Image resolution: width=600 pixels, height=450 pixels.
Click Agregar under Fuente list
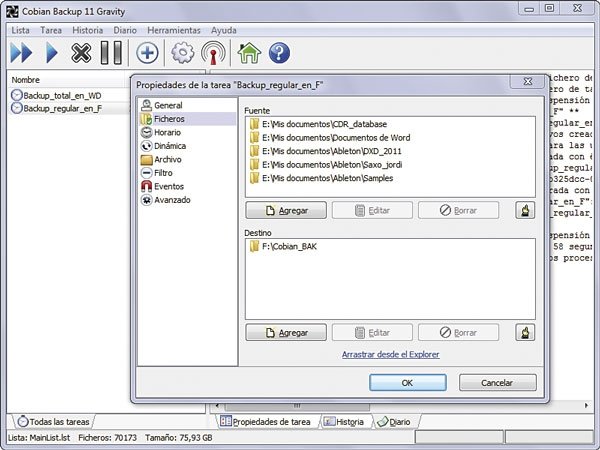pos(286,210)
